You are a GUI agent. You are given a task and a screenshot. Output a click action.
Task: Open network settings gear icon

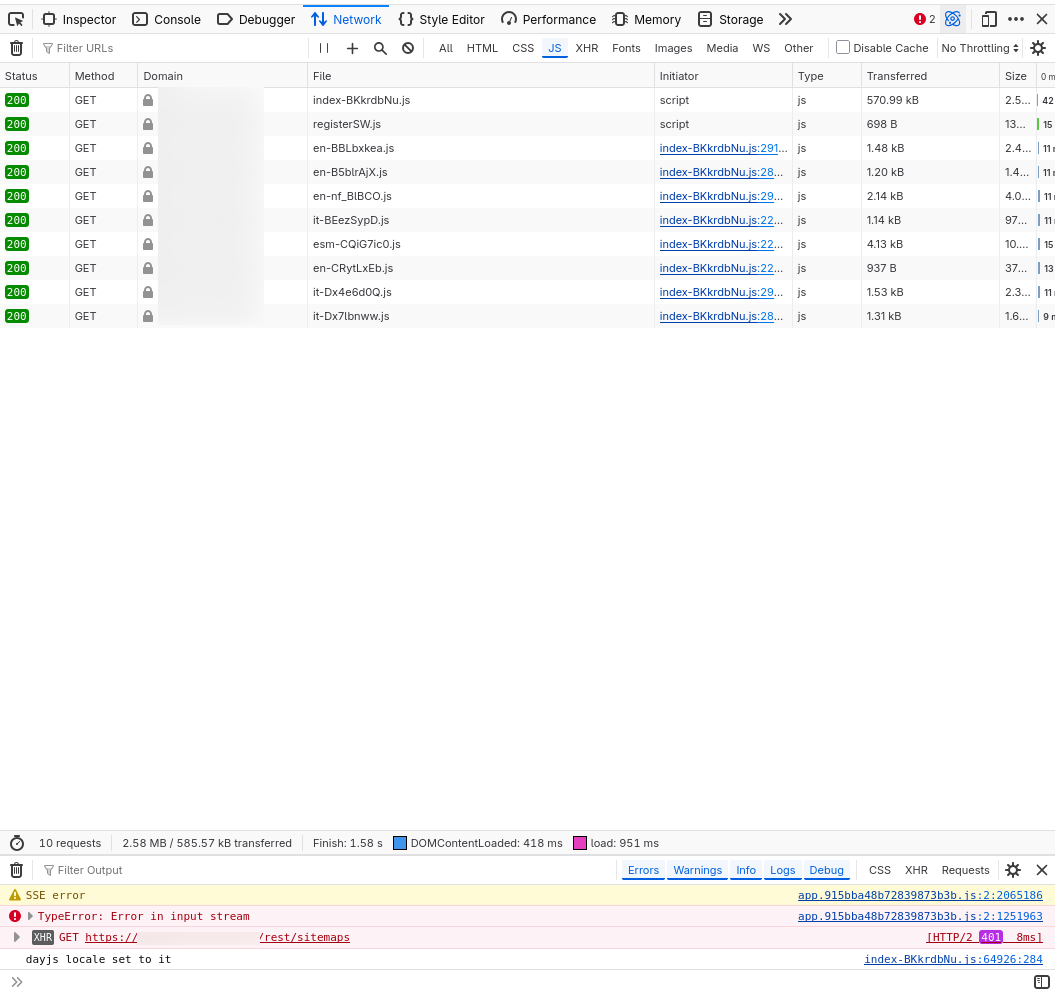pos(1038,48)
